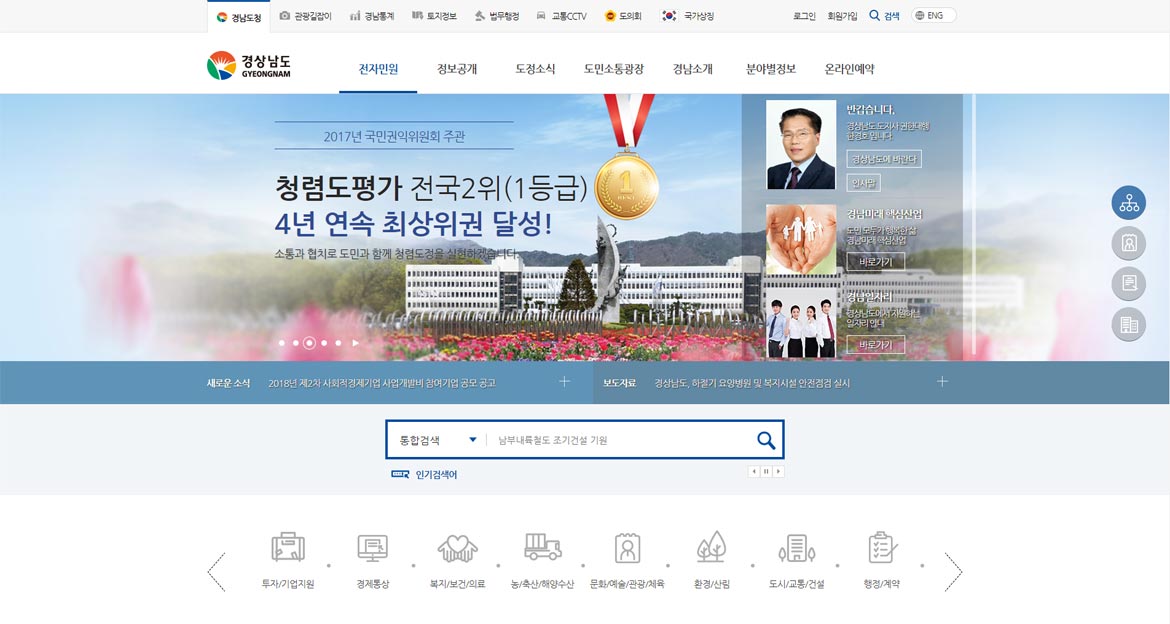Open the 전자민원 menu
This screenshot has height=624, width=1170.
tap(378, 69)
